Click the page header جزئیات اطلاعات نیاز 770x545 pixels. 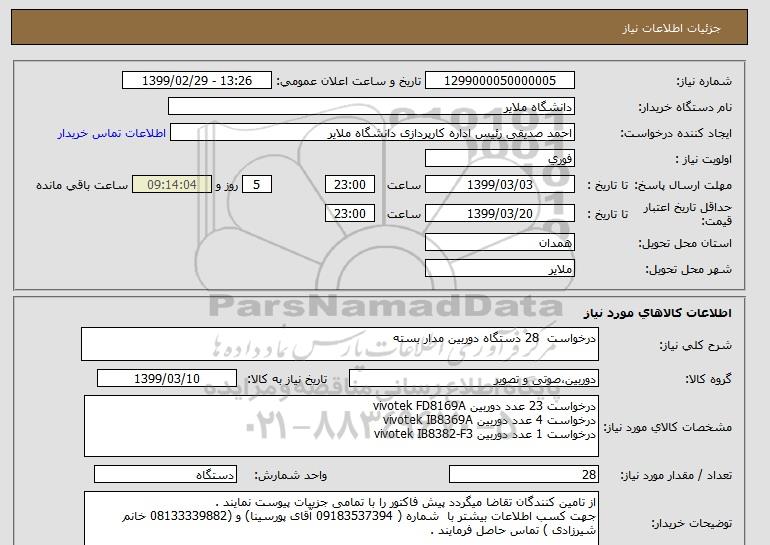pos(671,28)
